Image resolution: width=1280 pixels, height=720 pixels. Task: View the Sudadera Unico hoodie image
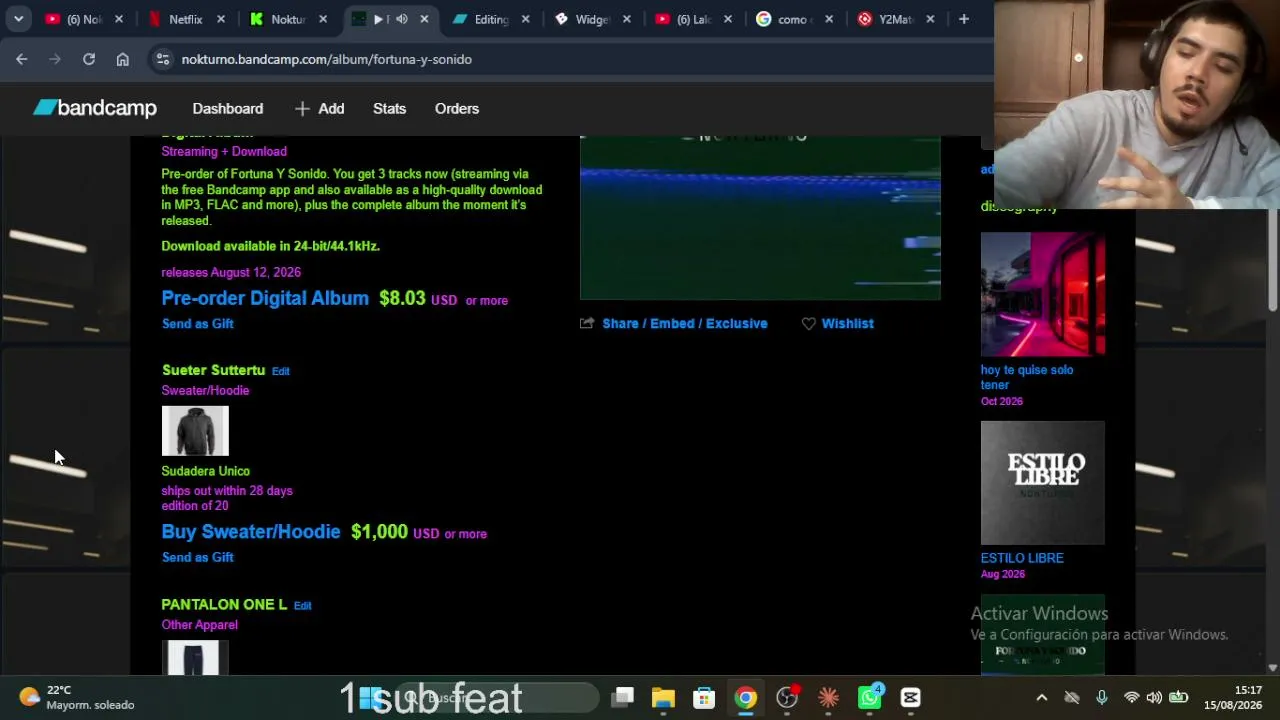pos(195,431)
